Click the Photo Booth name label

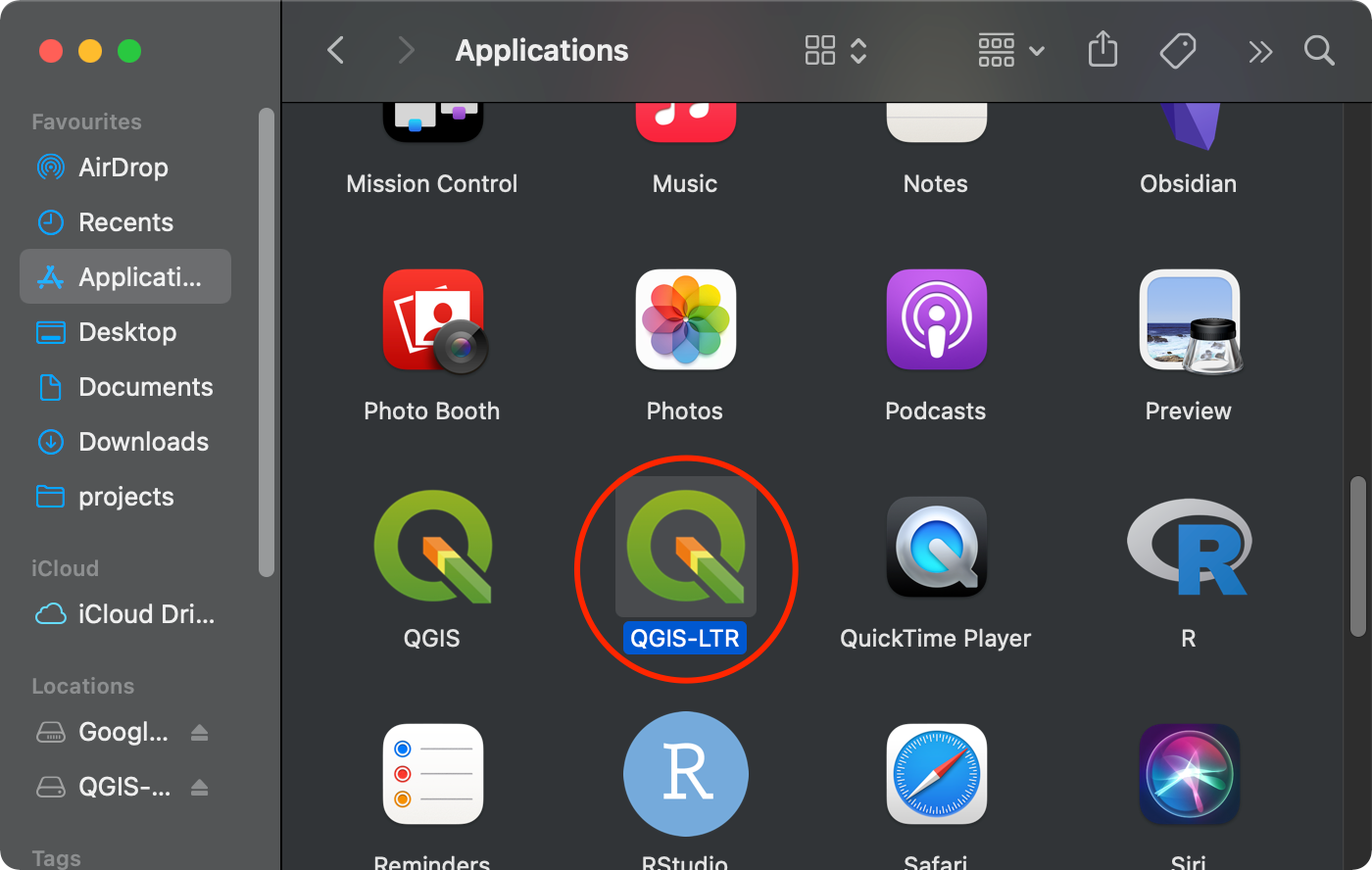[x=432, y=411]
